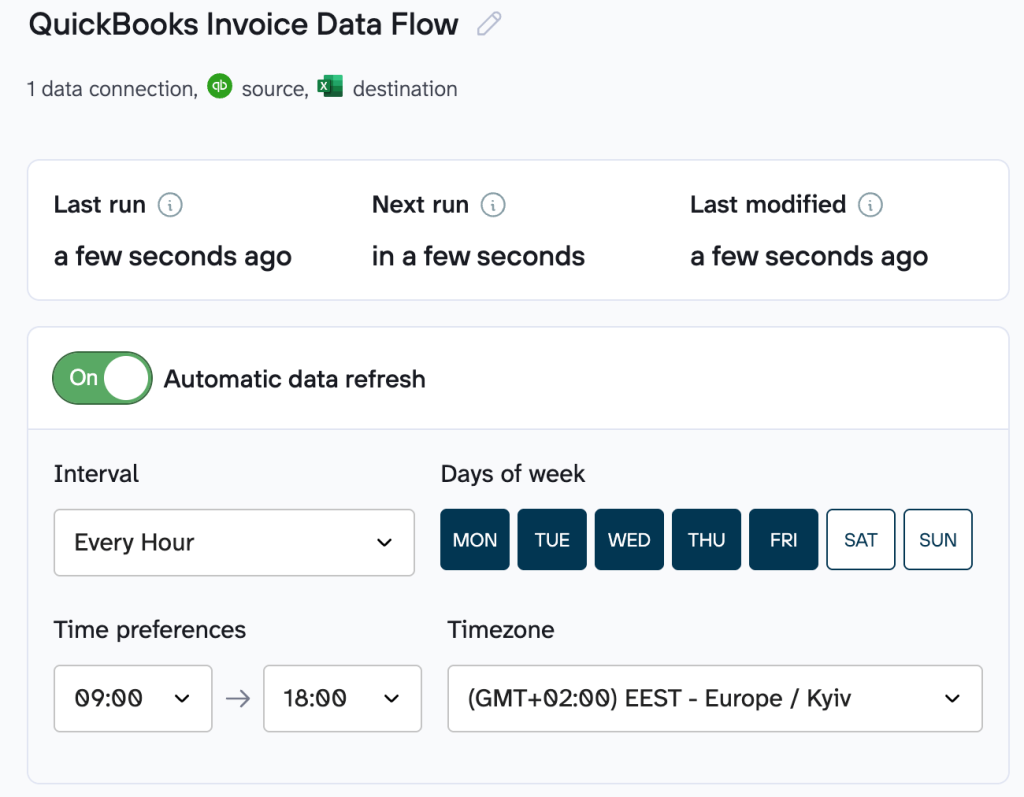Enable SAT in days of week

[x=861, y=540]
